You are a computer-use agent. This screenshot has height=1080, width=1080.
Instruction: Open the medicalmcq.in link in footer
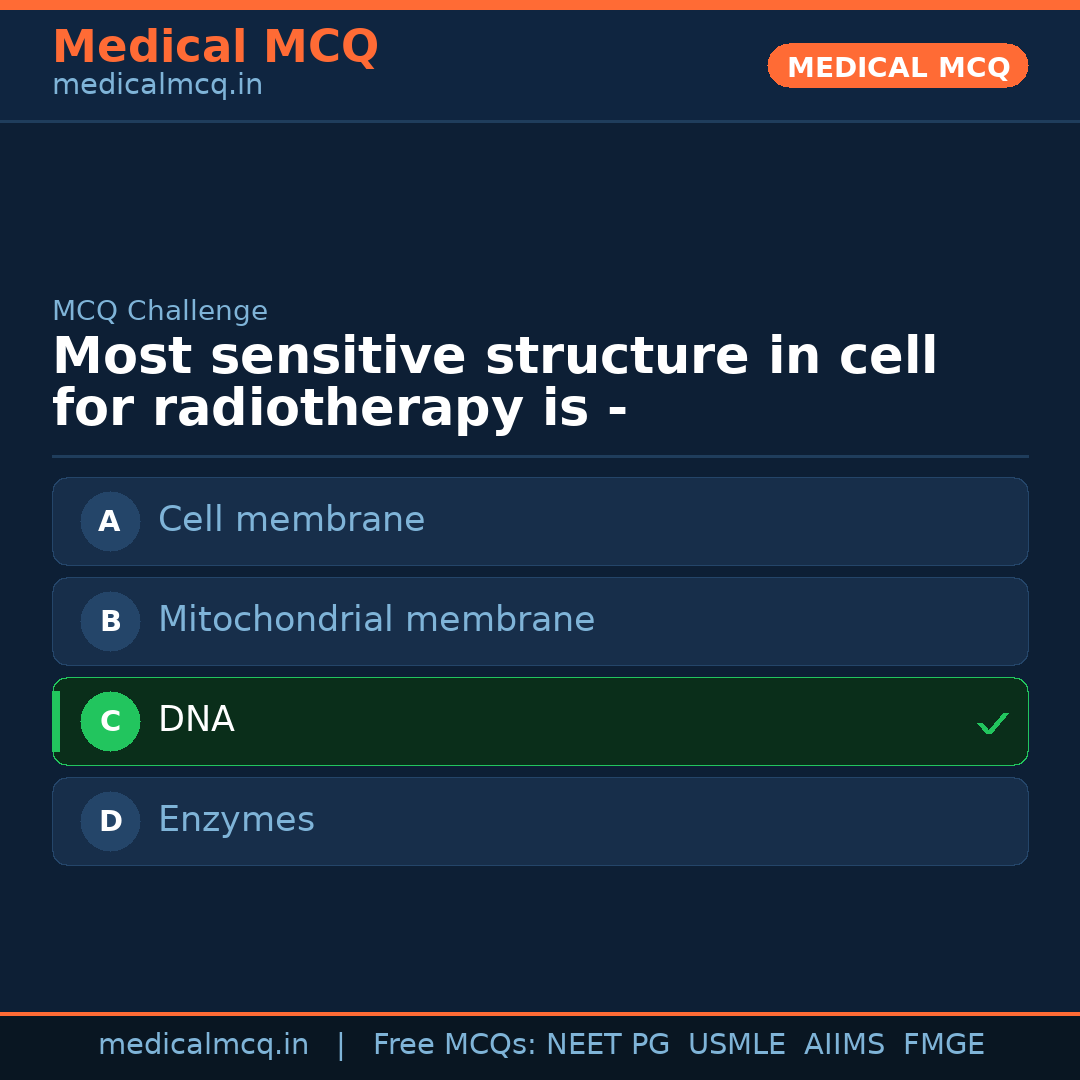pos(203,1045)
